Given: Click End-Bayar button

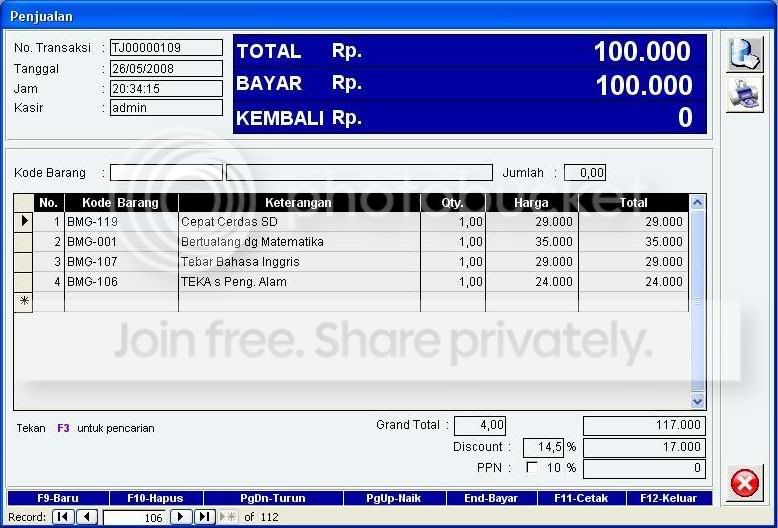Looking at the screenshot, I should tap(491, 498).
